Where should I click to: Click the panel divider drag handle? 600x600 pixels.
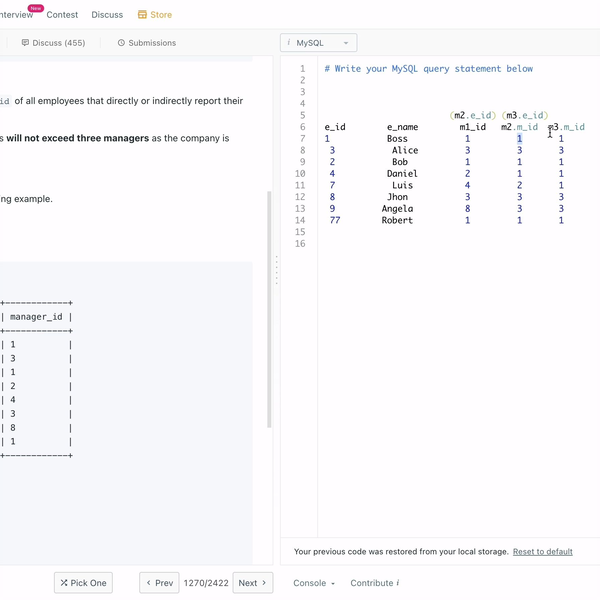point(276,270)
